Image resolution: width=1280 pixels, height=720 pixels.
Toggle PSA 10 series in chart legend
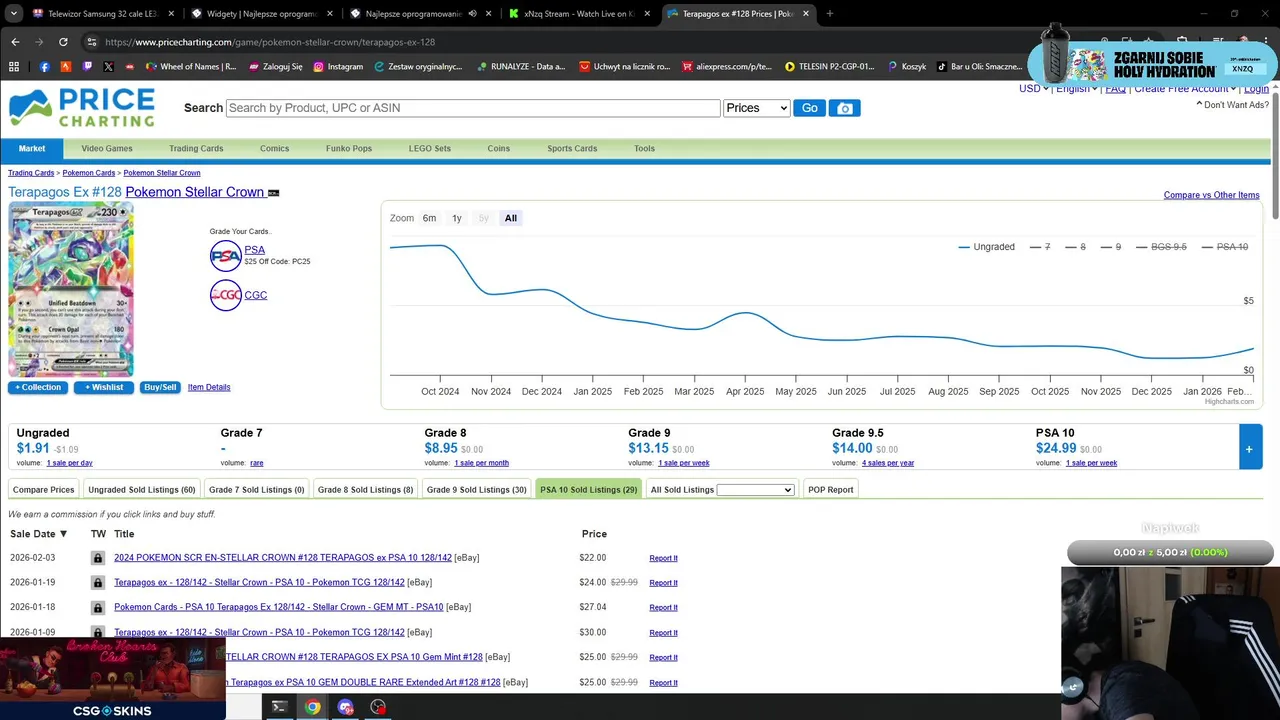tap(1224, 247)
